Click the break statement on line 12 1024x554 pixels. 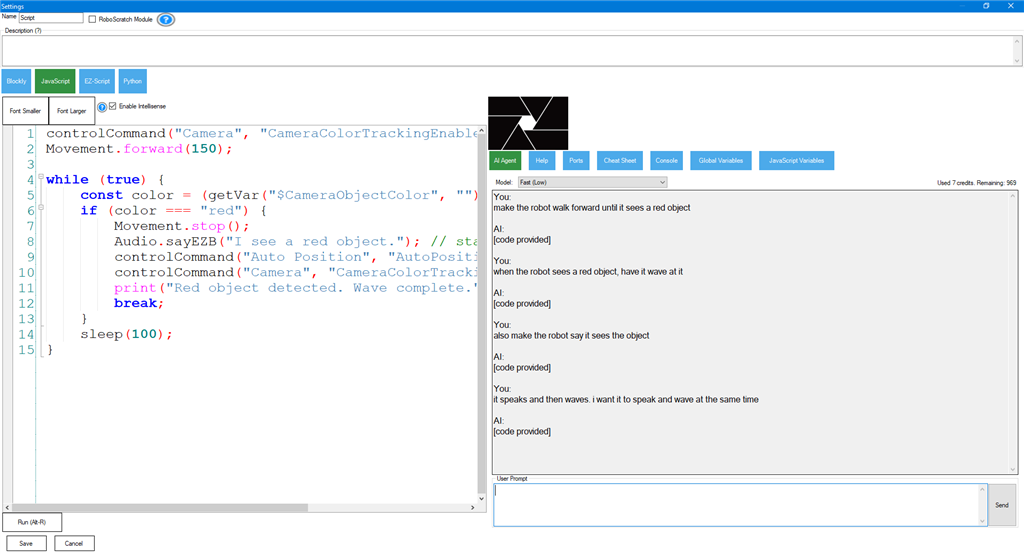point(138,303)
